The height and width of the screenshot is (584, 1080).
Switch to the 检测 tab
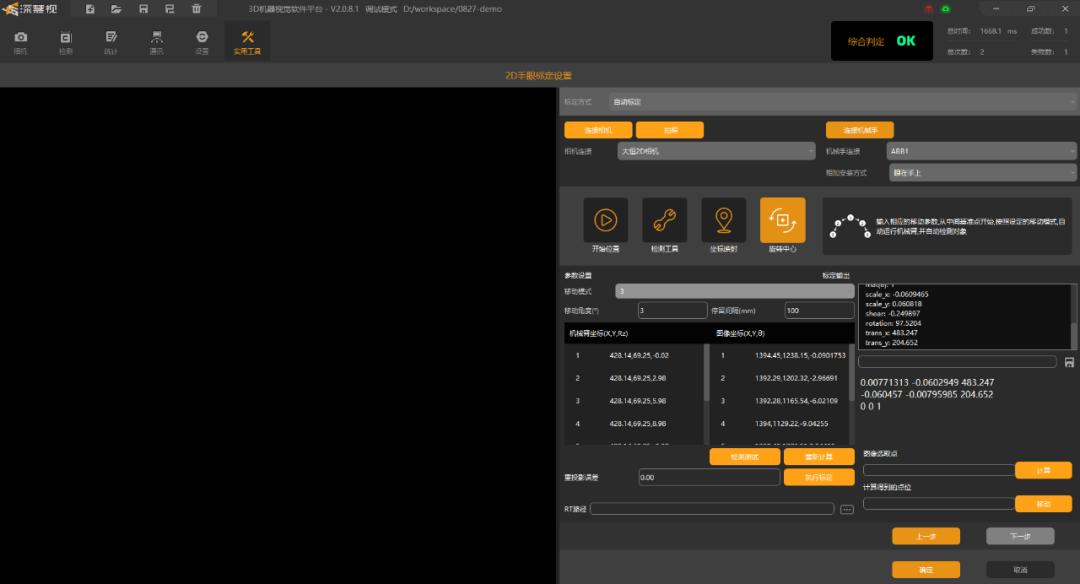tap(66, 40)
